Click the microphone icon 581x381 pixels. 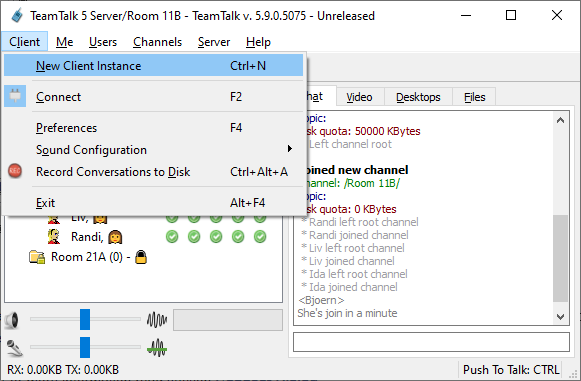(14, 348)
